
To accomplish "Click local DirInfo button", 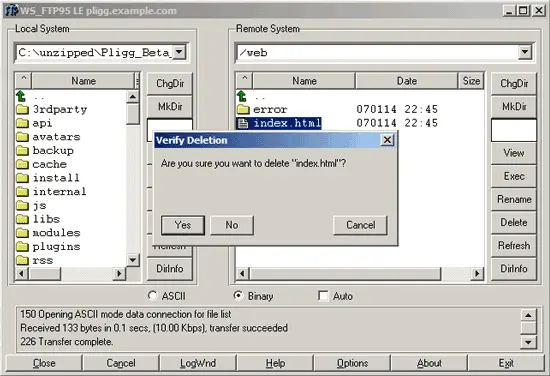I will pyautogui.click(x=170, y=269).
